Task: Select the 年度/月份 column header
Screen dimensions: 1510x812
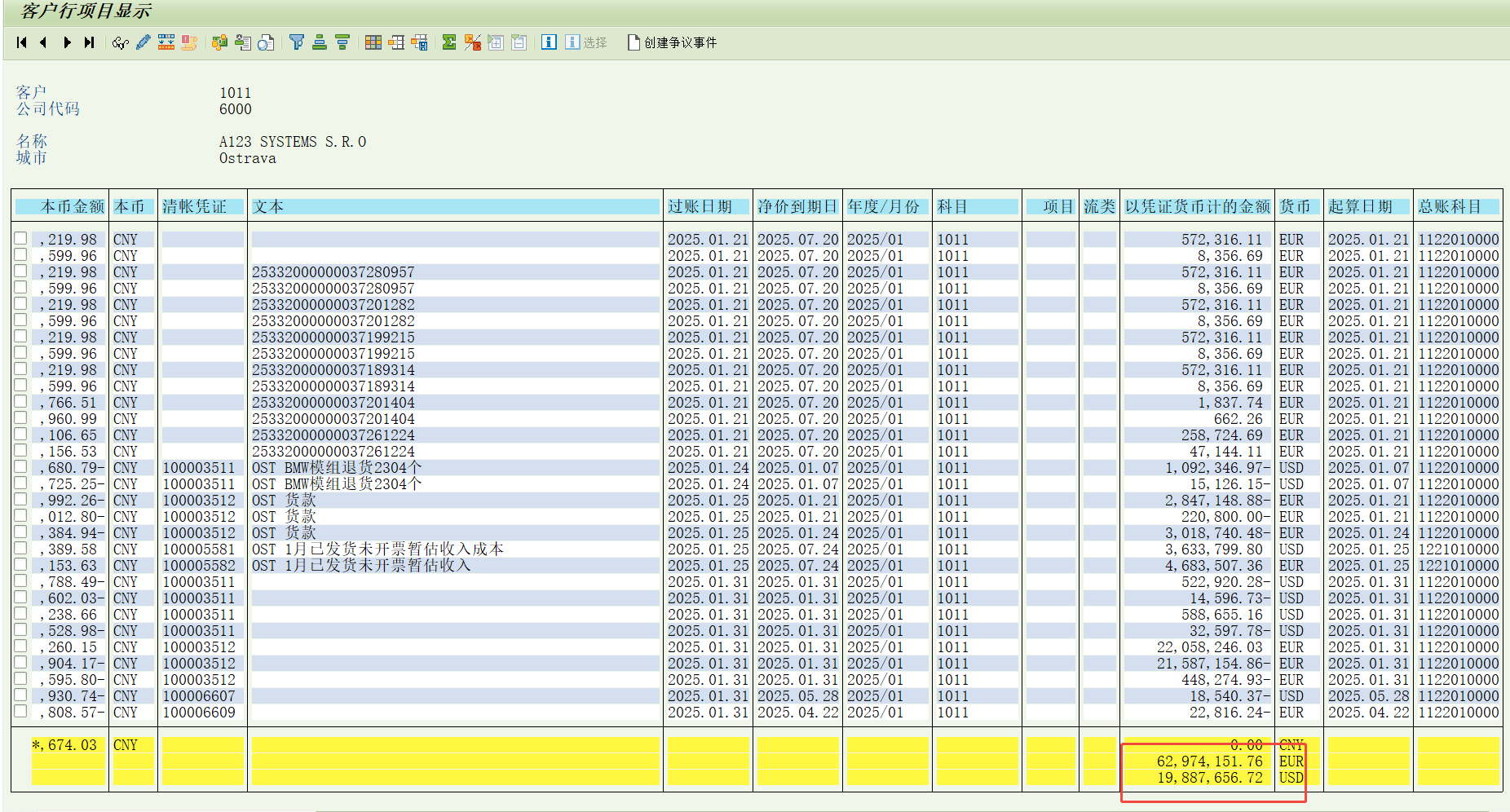Action: coord(887,207)
